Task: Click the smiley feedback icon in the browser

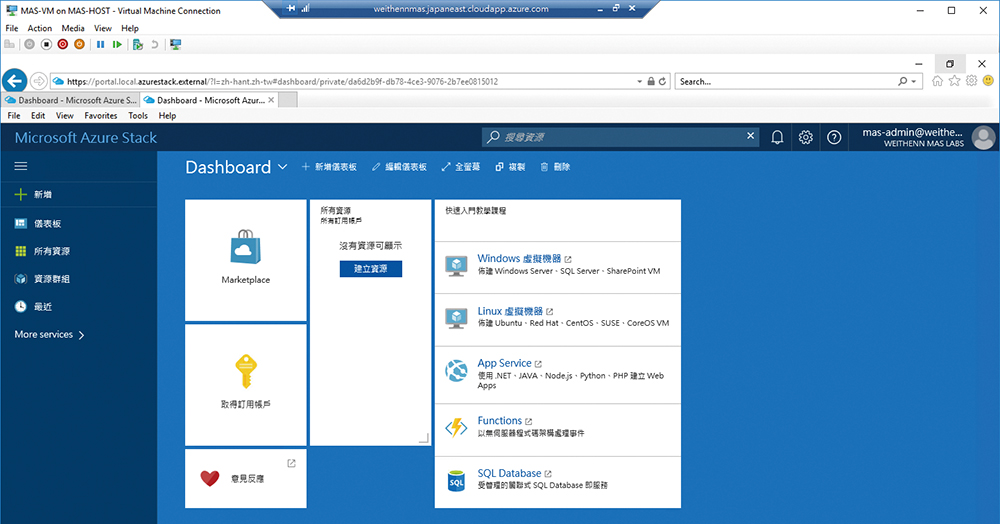Action: click(x=988, y=81)
